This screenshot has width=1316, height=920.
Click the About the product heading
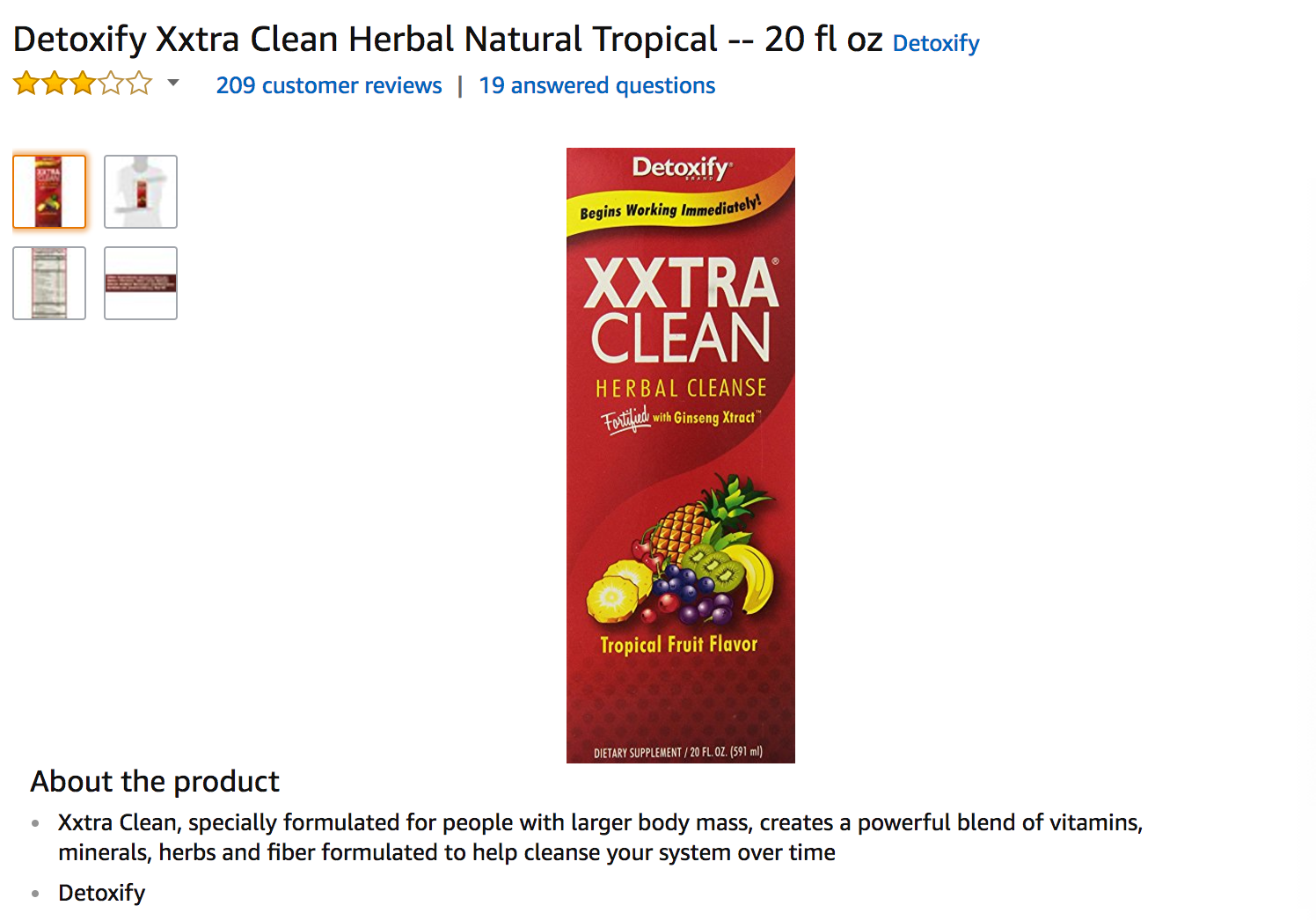tap(155, 781)
